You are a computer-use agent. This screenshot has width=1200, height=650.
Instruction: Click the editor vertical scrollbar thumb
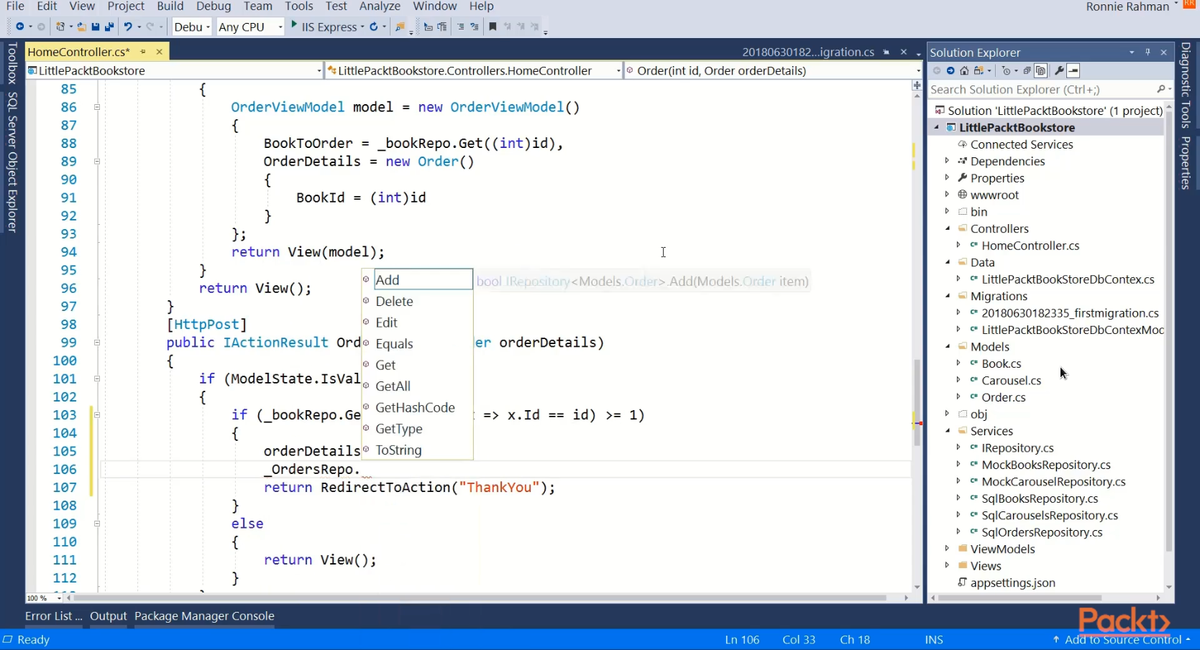[916, 400]
